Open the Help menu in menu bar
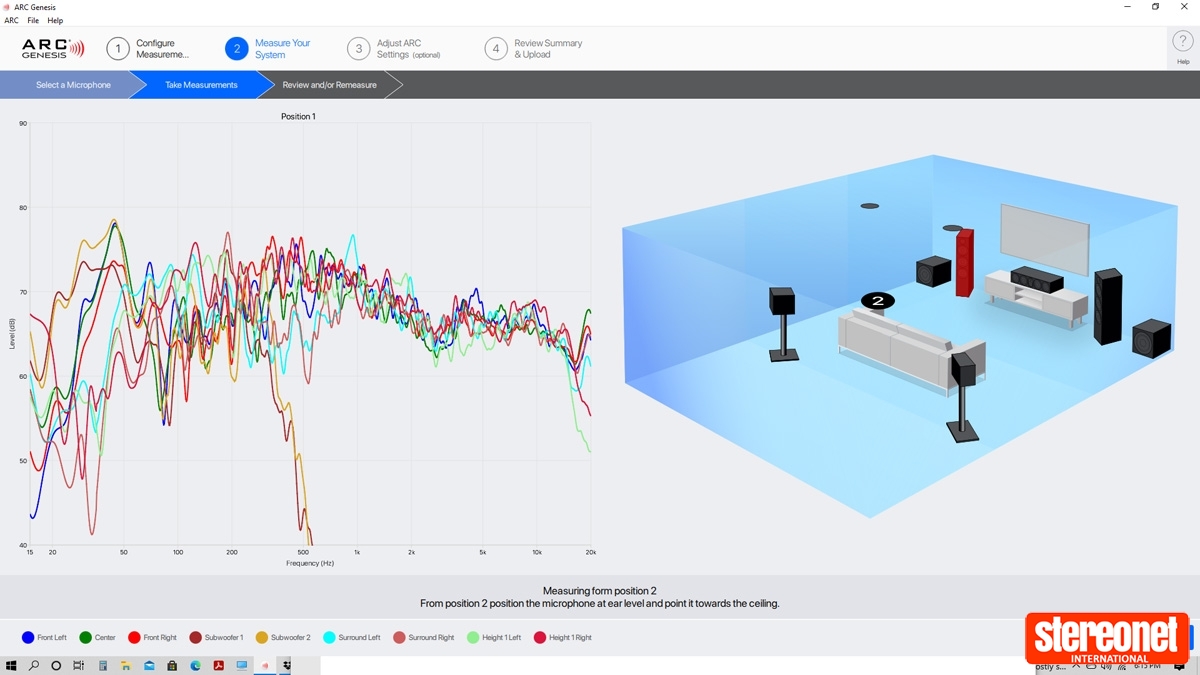 [x=55, y=20]
